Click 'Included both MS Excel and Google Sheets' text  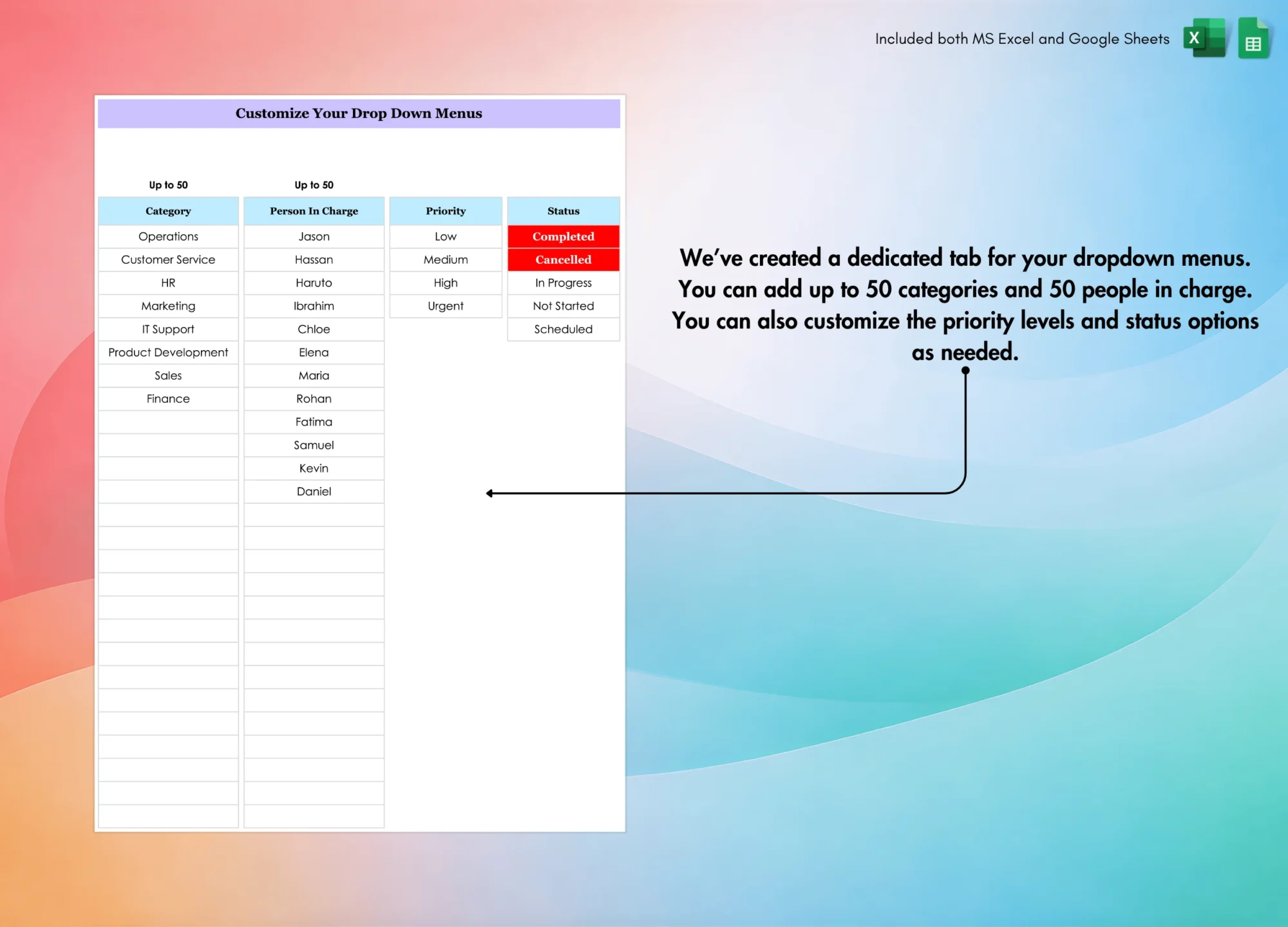point(1022,39)
